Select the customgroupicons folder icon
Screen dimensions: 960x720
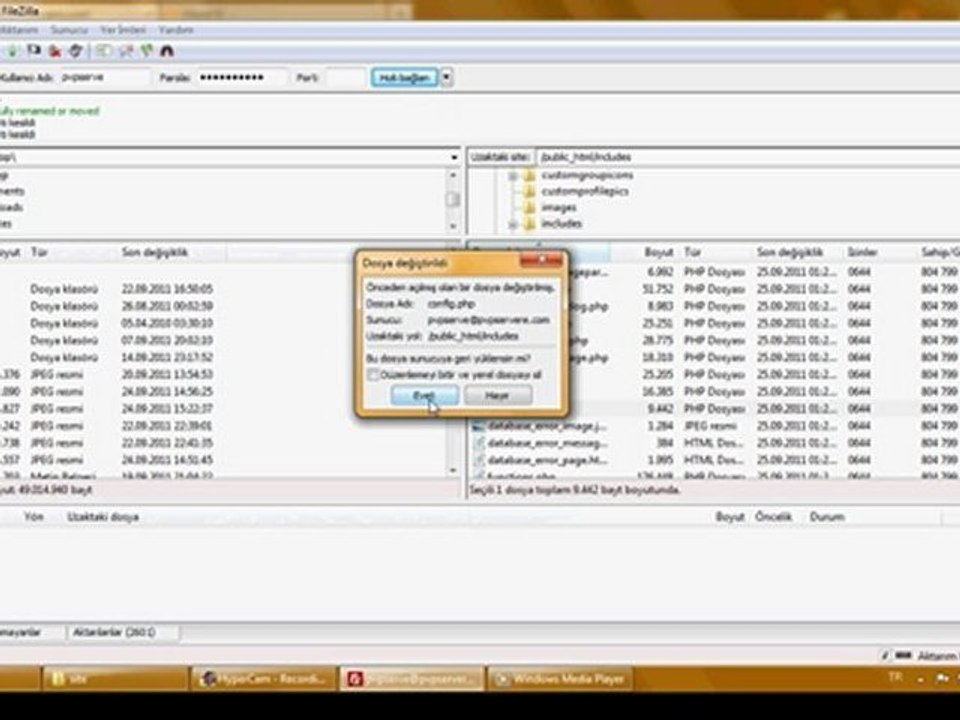tap(529, 176)
